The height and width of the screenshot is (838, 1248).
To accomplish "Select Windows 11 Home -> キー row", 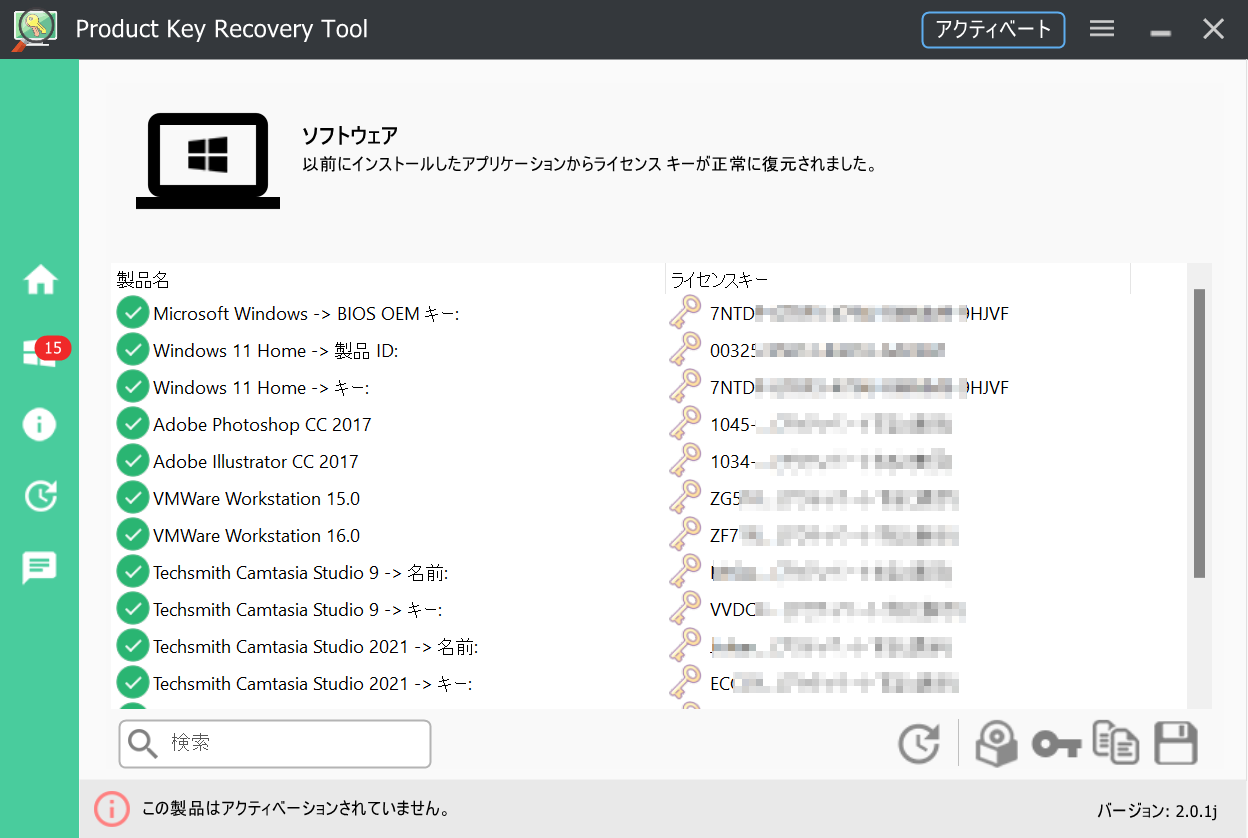I will 648,387.
